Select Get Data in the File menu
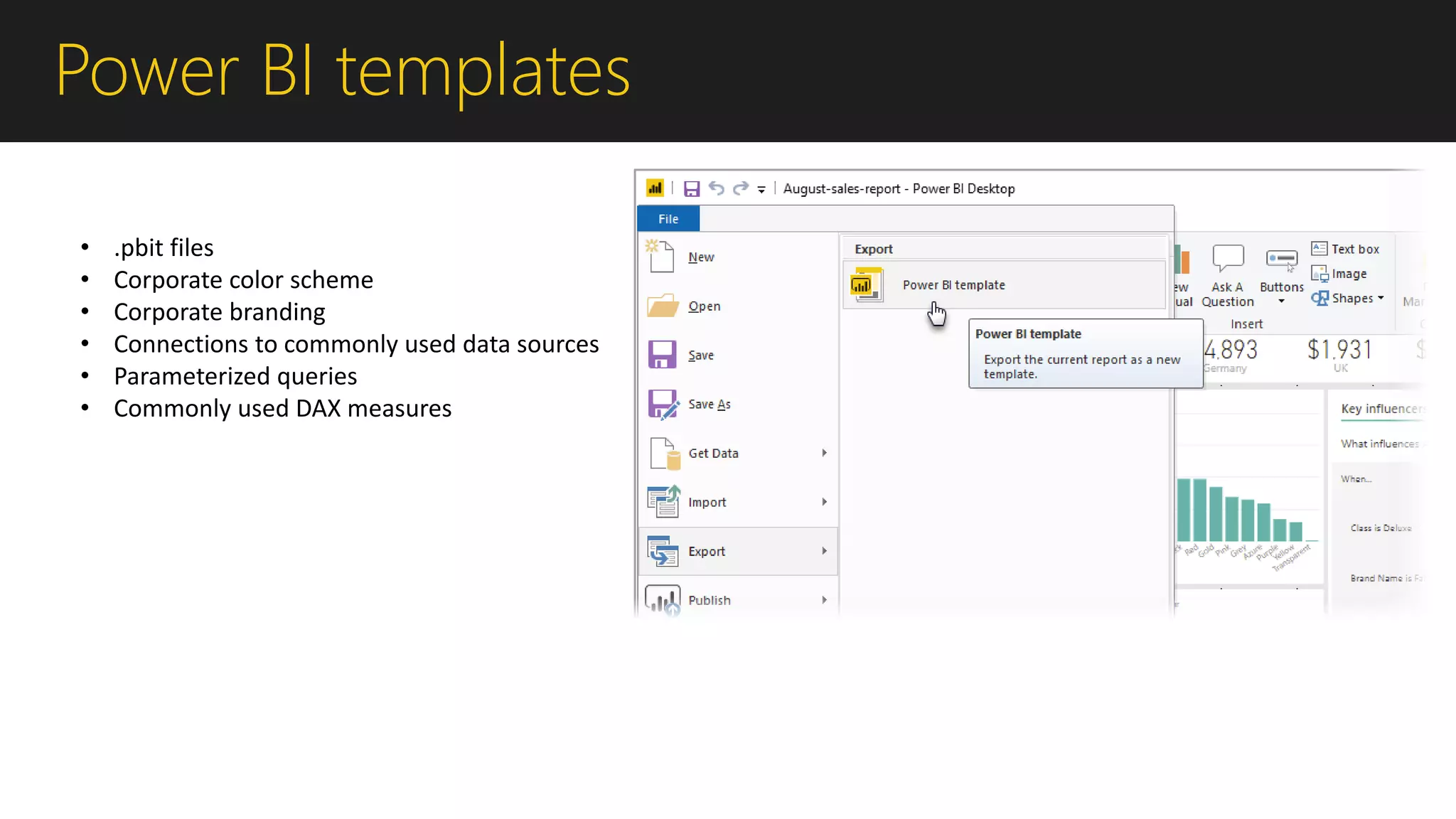The image size is (1456, 819). click(x=738, y=453)
